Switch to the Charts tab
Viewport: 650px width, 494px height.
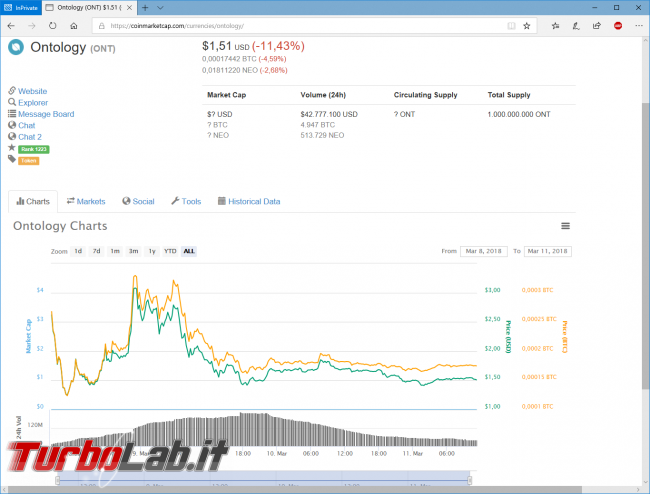33,201
